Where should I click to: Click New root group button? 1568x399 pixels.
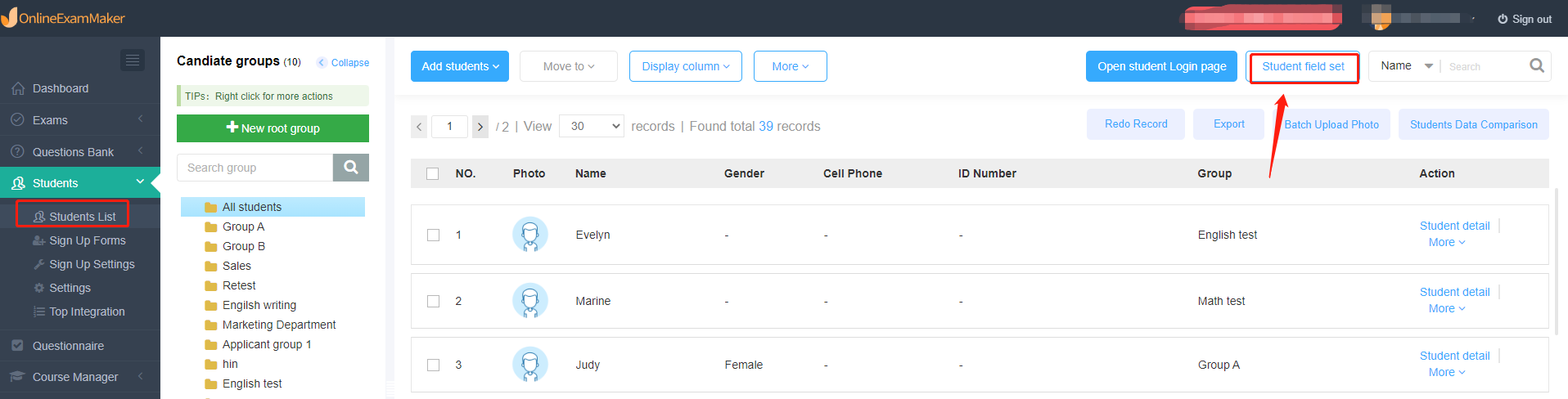[x=273, y=128]
